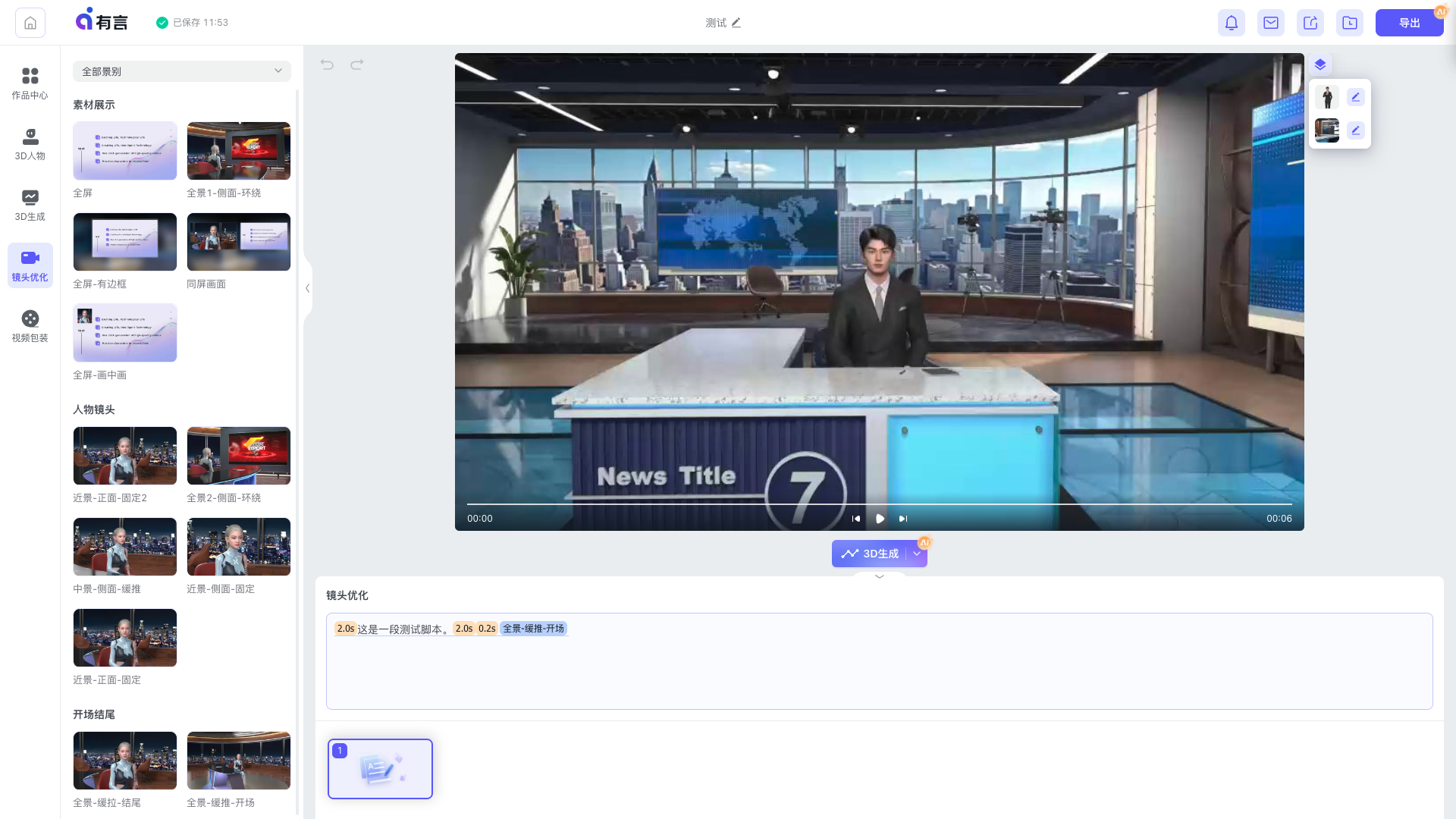This screenshot has height=819, width=1456.
Task: Choose the 近景-侧面-固定 shot
Action: (239, 547)
